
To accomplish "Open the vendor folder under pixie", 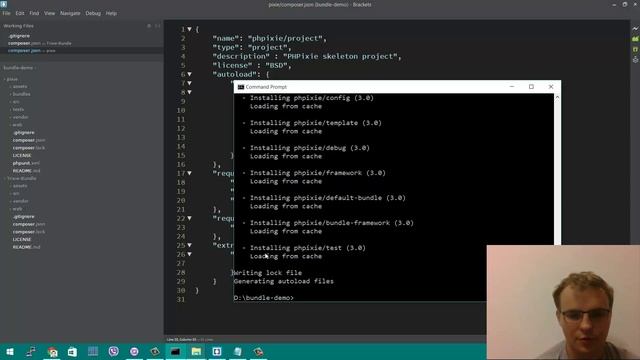I will point(20,117).
